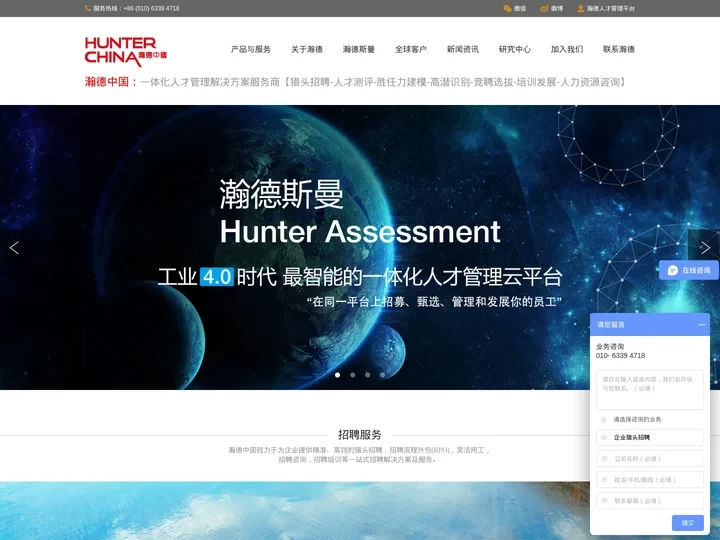Open the 联系瀚德 menu item
The image size is (720, 540).
tap(619, 49)
